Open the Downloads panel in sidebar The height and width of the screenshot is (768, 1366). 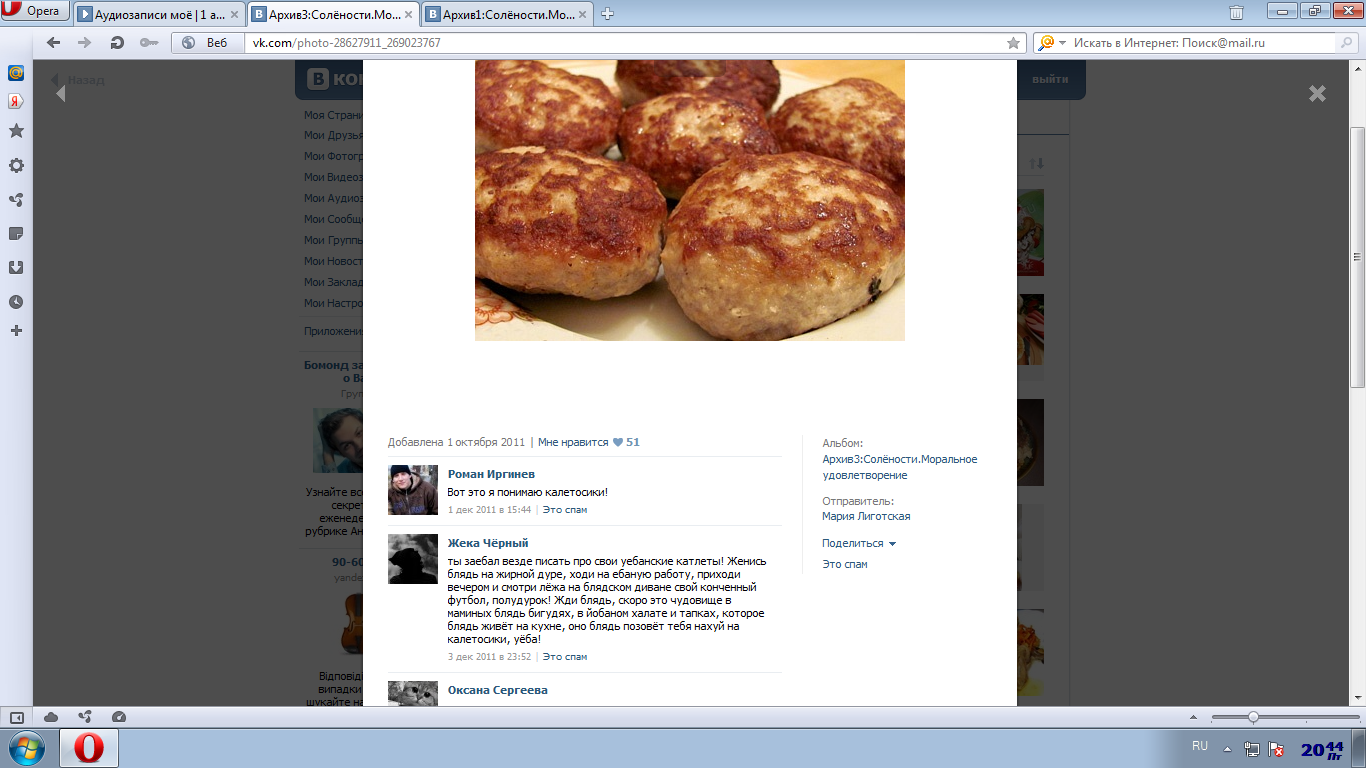click(16, 267)
